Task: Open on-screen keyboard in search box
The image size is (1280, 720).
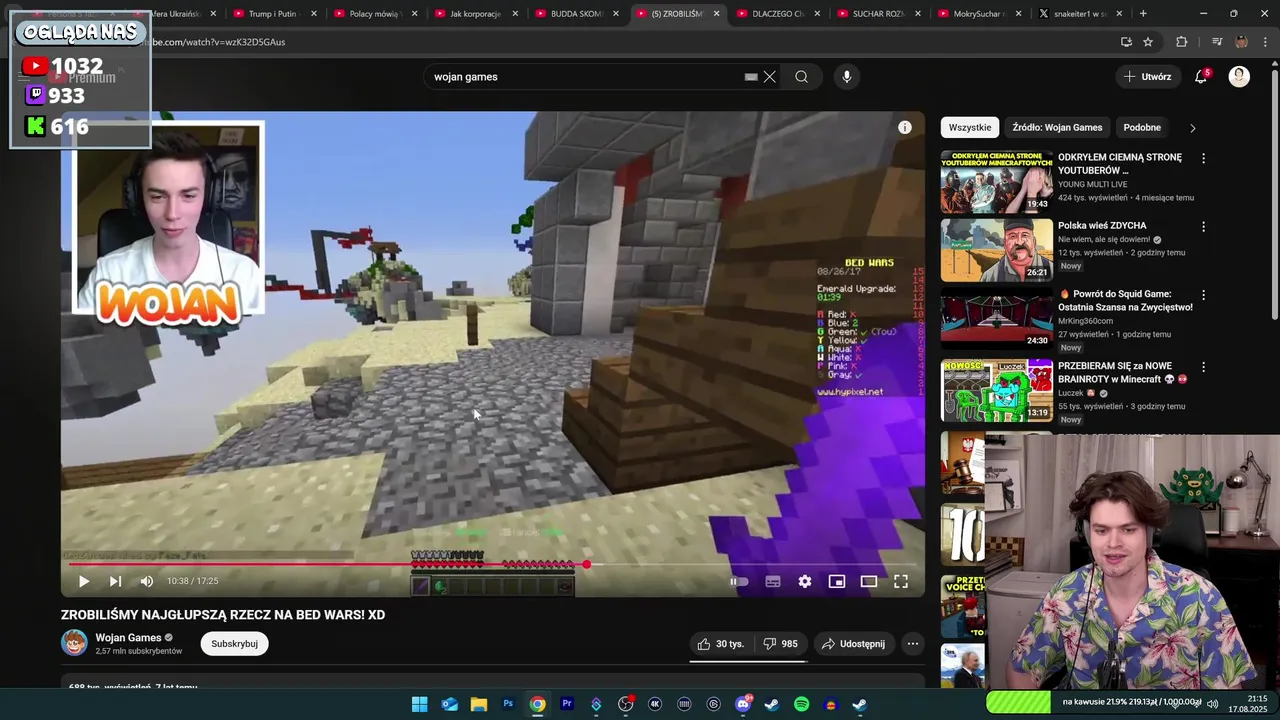Action: coord(751,77)
